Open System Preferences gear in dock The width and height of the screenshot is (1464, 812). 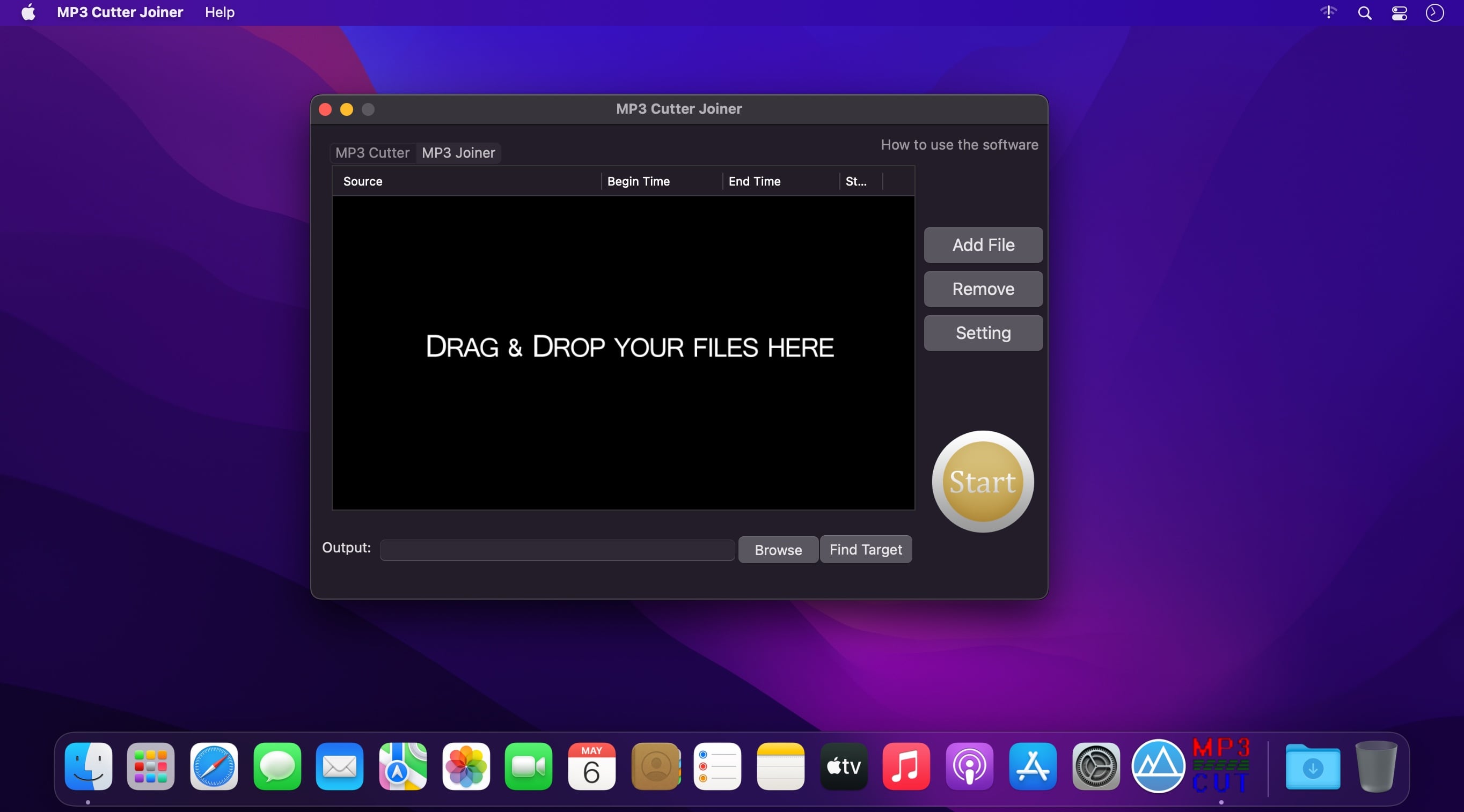click(x=1096, y=765)
